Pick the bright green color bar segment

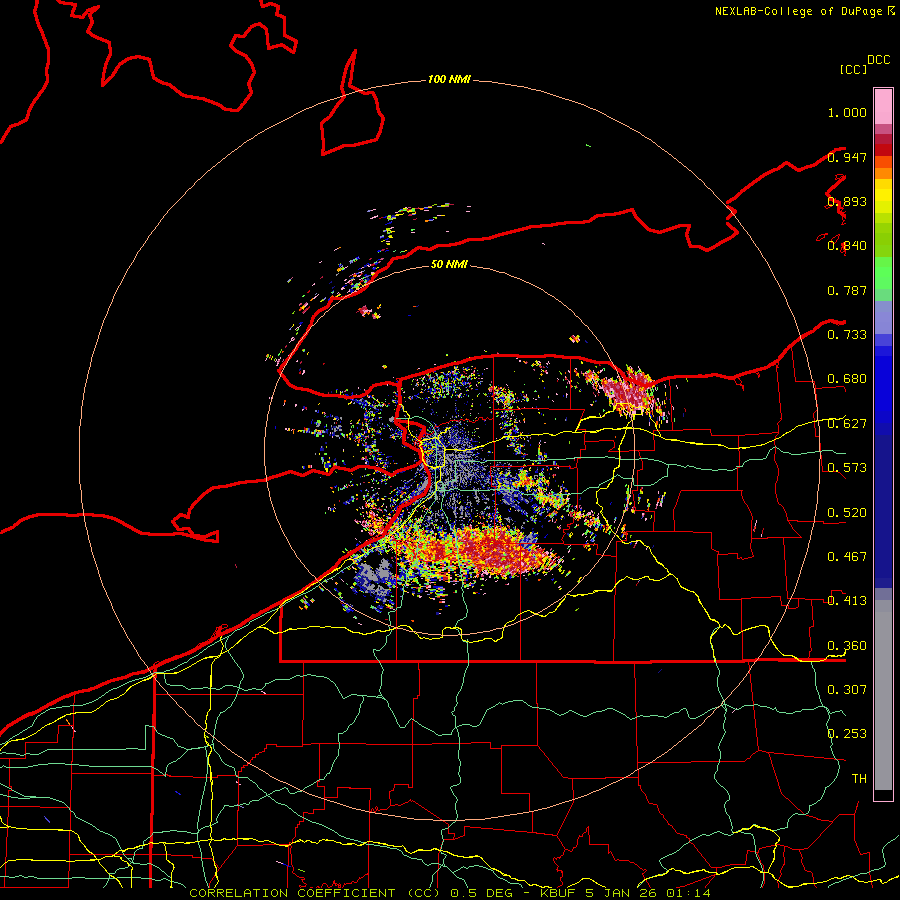(x=883, y=273)
